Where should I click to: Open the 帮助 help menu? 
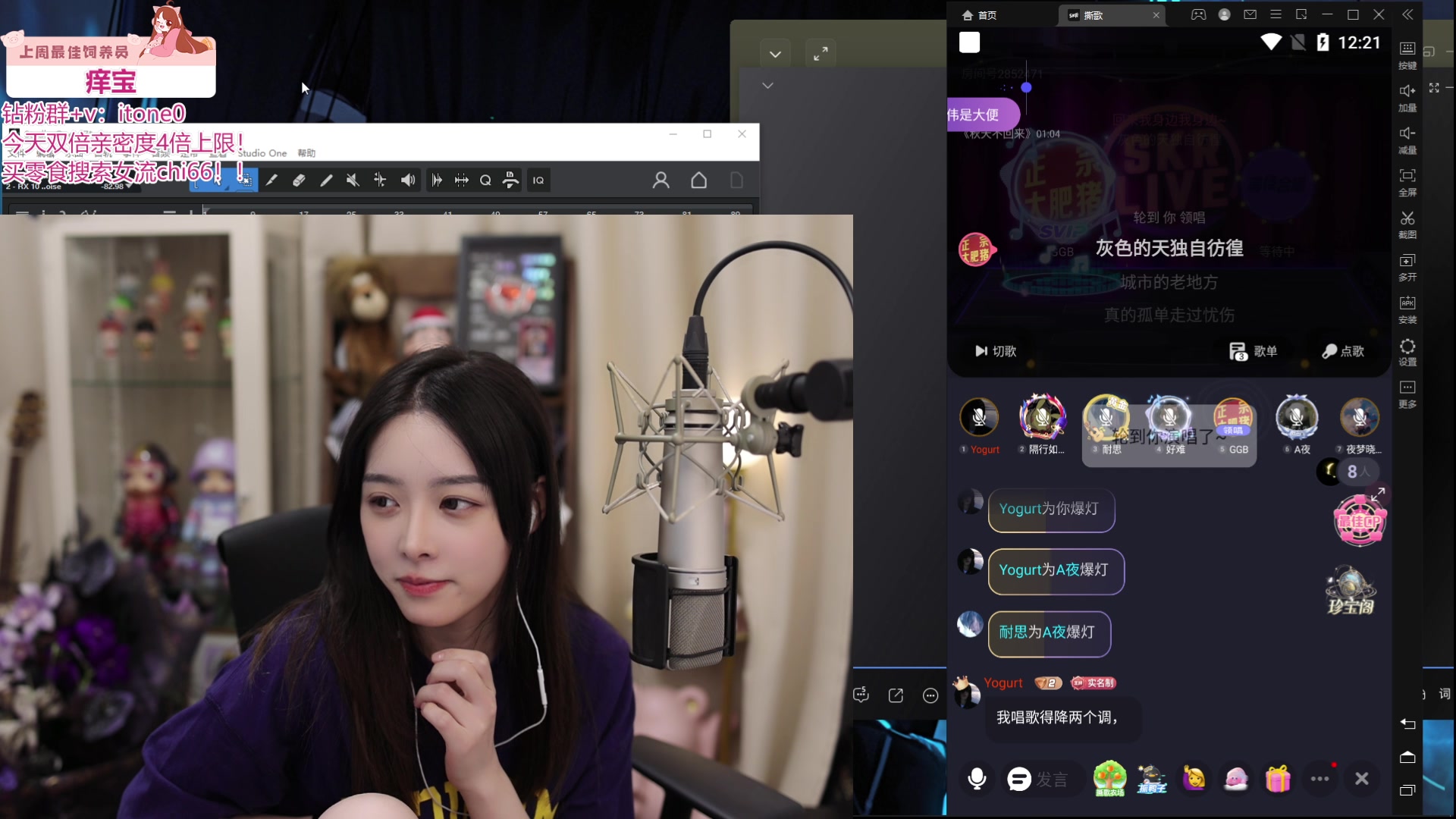306,153
